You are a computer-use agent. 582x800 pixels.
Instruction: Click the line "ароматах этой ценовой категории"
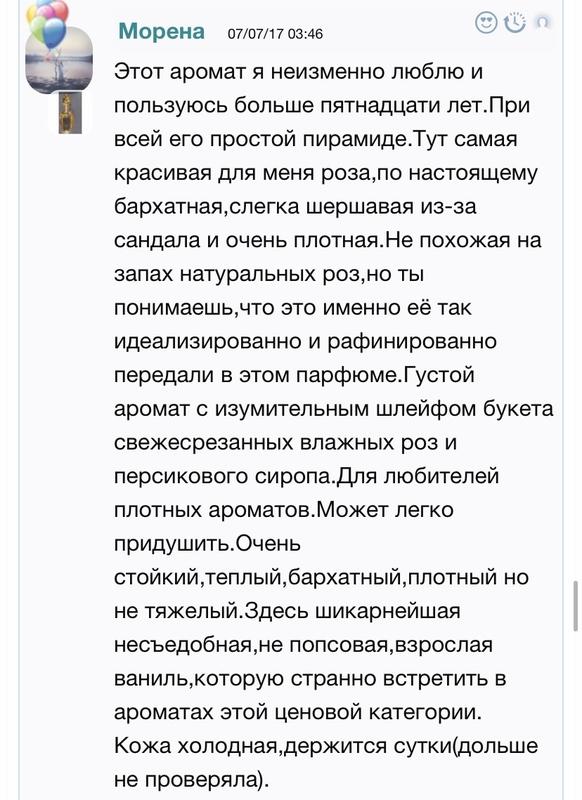[298, 712]
